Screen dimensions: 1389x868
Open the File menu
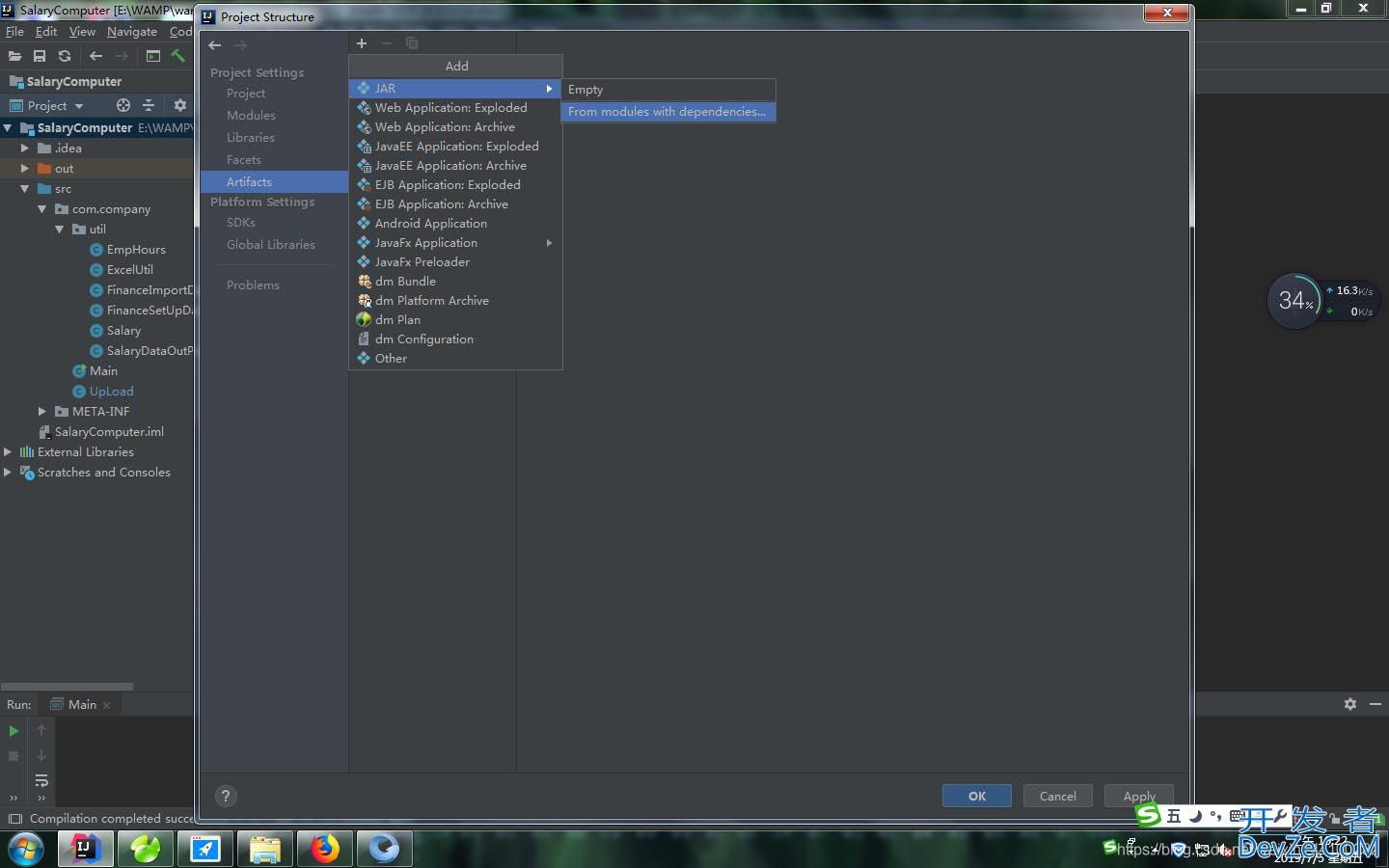[x=14, y=32]
